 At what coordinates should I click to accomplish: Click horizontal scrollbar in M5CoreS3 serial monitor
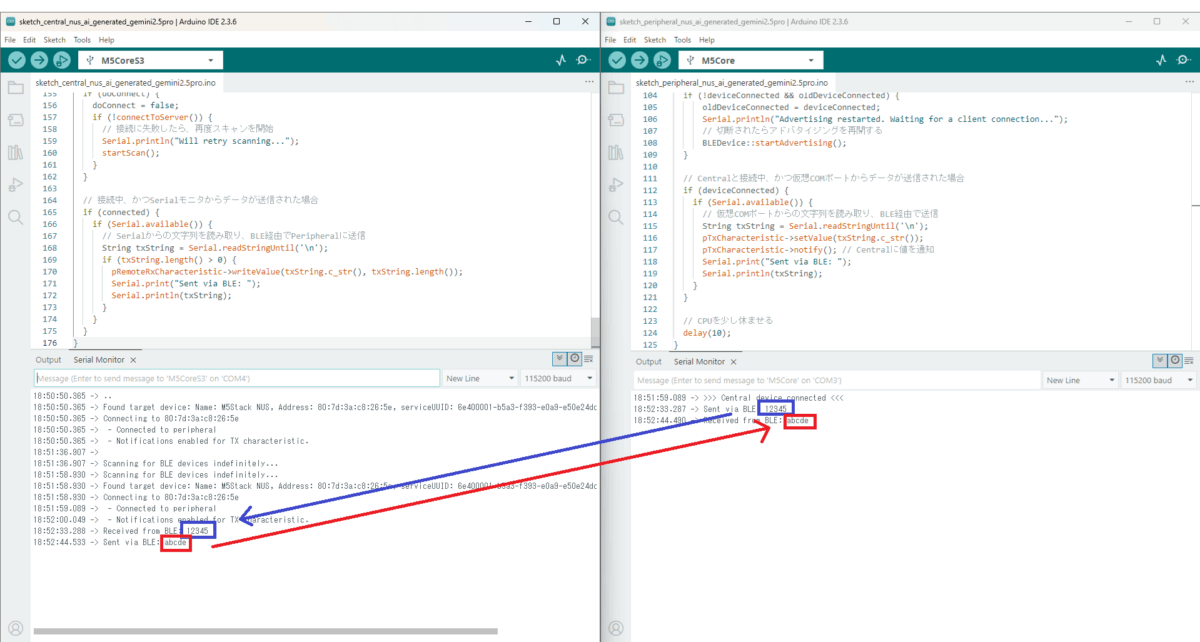tap(265, 631)
